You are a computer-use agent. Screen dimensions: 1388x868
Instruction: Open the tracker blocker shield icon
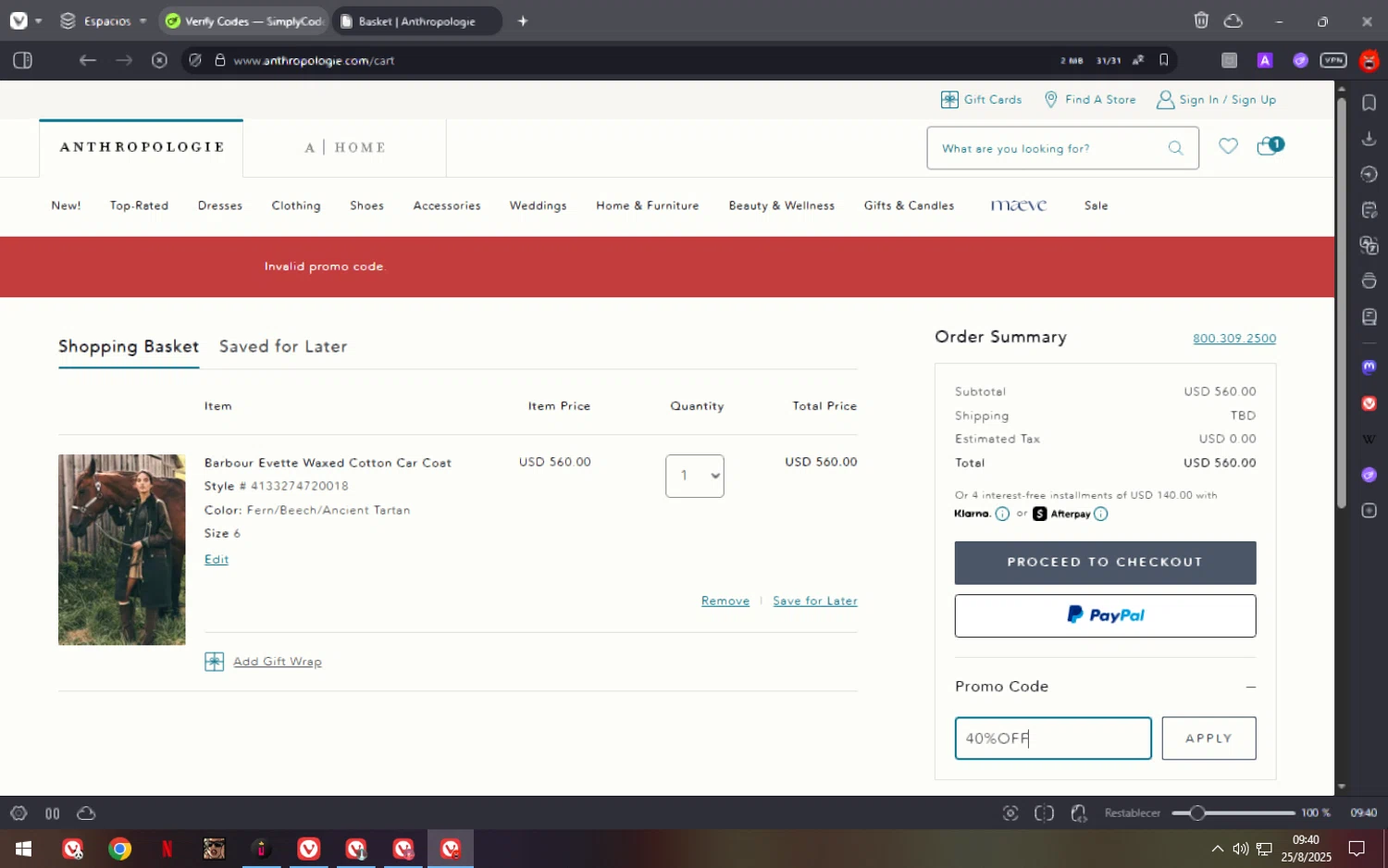click(x=194, y=60)
